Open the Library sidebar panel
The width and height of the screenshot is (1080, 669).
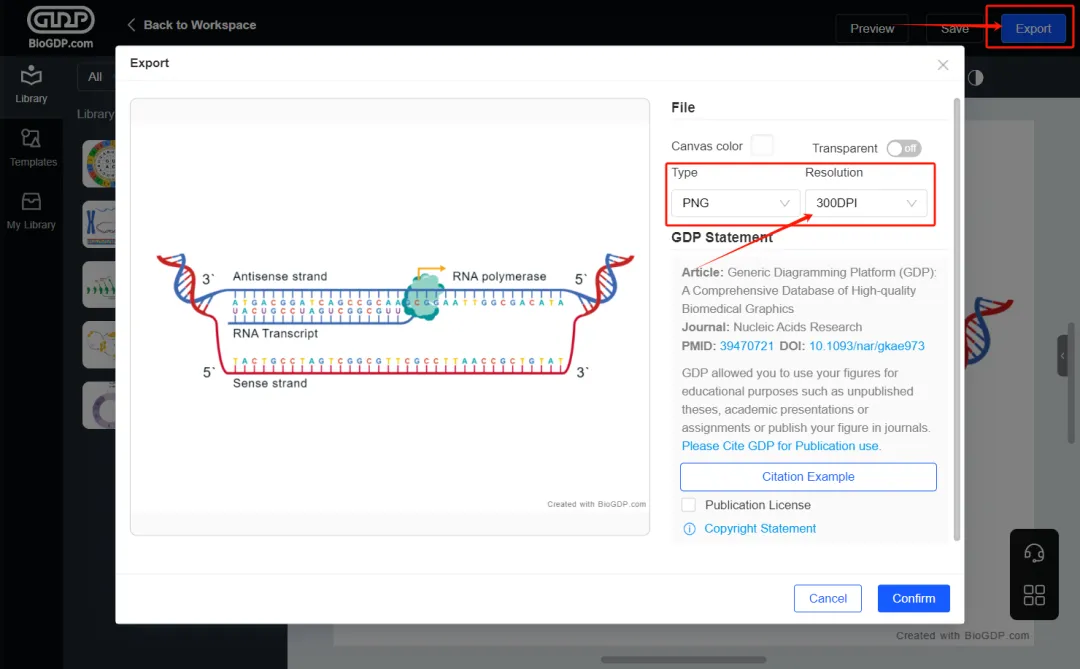click(x=31, y=84)
